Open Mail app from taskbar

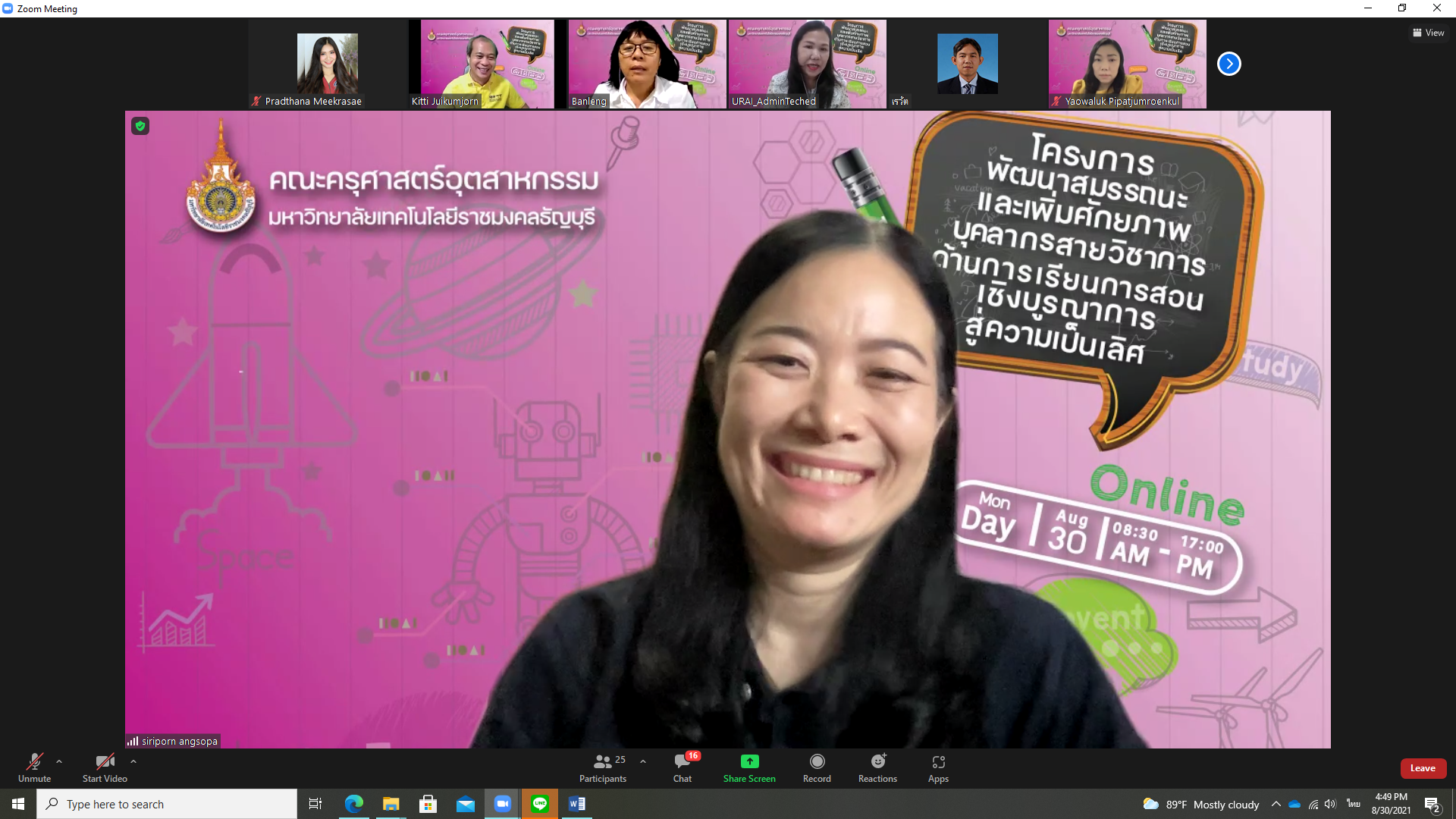[466, 804]
